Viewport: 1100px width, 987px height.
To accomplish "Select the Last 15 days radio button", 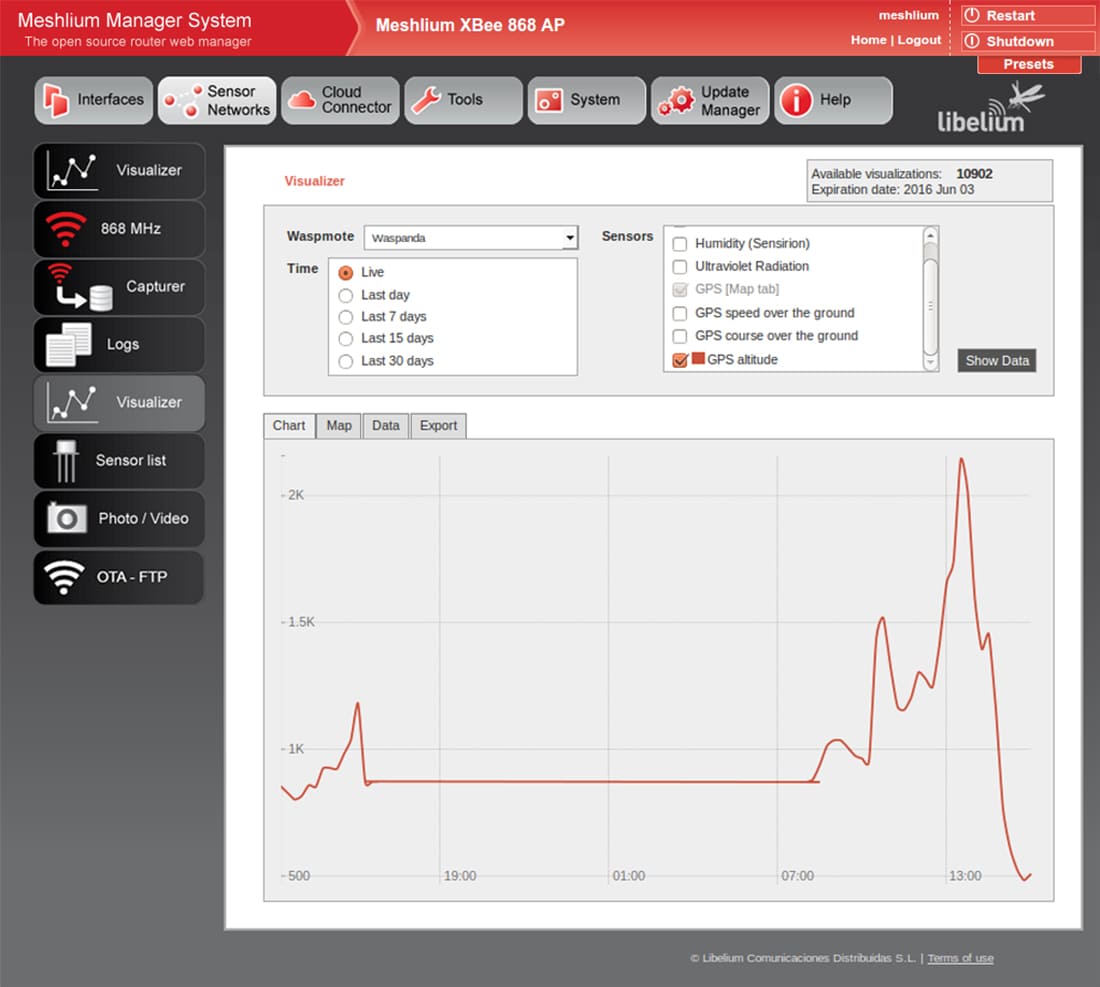I will pos(345,339).
